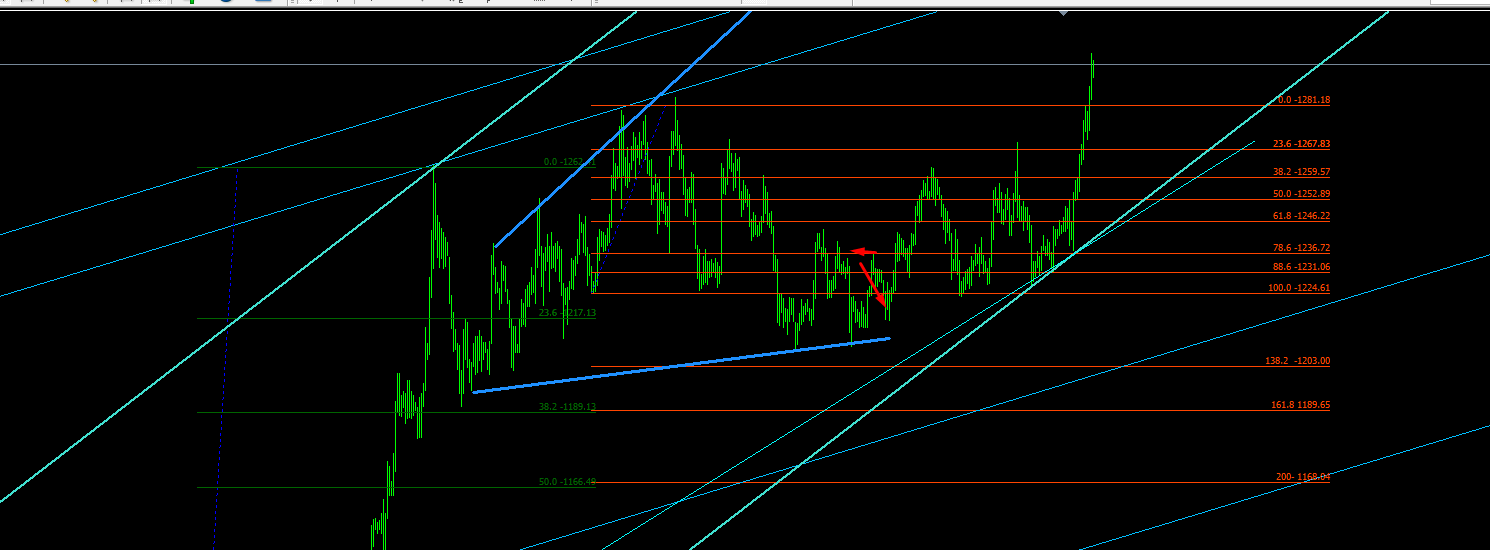Screen dimensions: 1490x550
Task: Select the 200- 1168.04 extension label
Action: click(x=1303, y=477)
